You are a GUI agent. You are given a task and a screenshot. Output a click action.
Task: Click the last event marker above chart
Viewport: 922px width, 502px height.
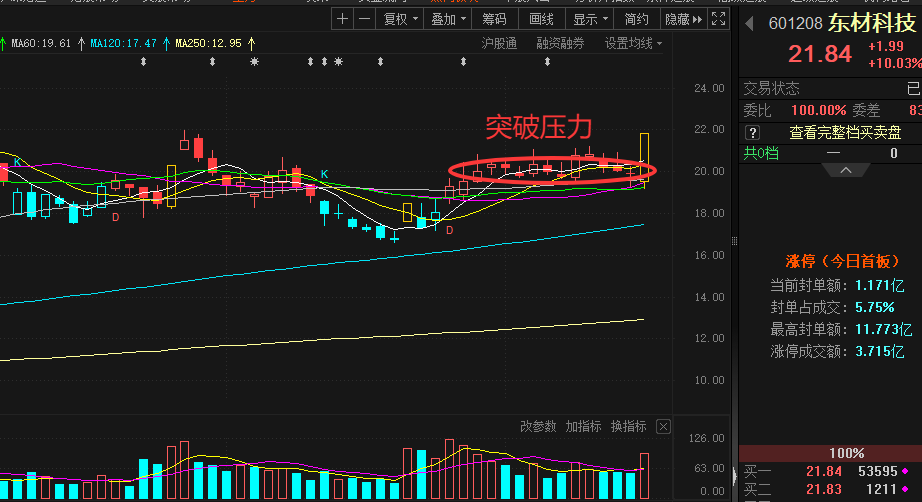547,61
